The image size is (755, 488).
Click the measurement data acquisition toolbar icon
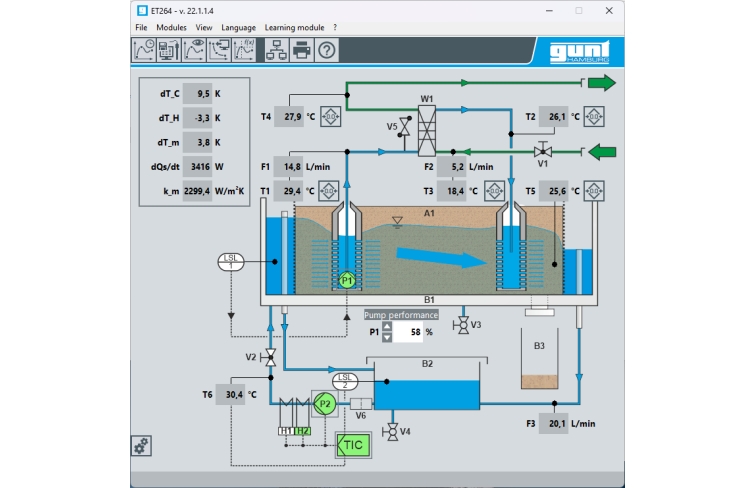coord(168,50)
